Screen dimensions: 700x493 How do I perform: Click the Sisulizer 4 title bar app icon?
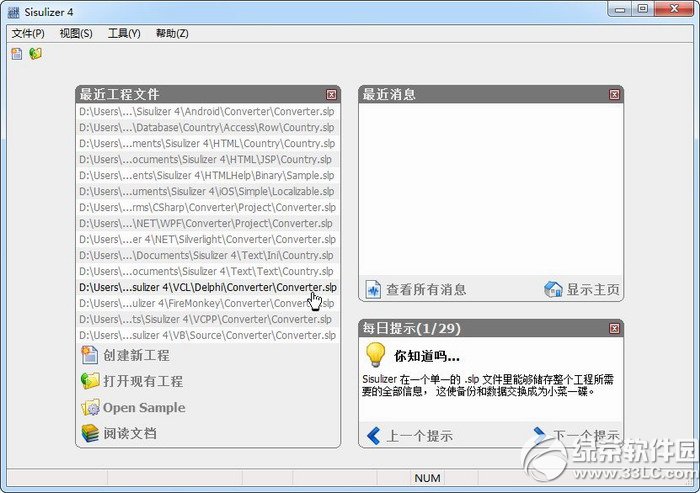coord(14,12)
